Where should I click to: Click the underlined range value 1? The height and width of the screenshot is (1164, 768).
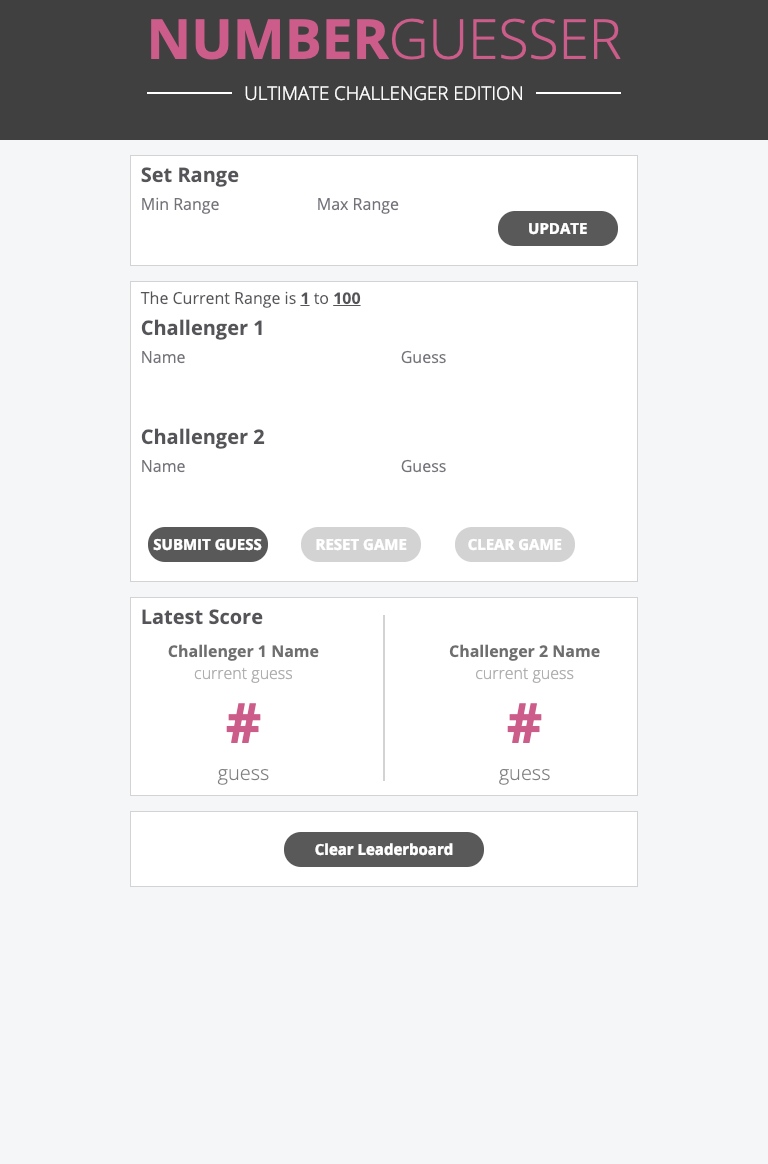[304, 298]
